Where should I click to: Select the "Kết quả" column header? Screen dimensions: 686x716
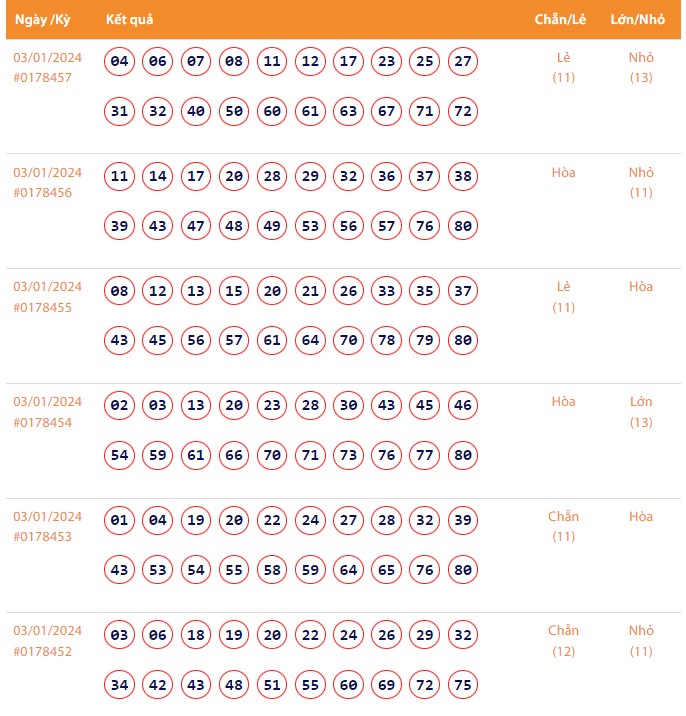129,19
